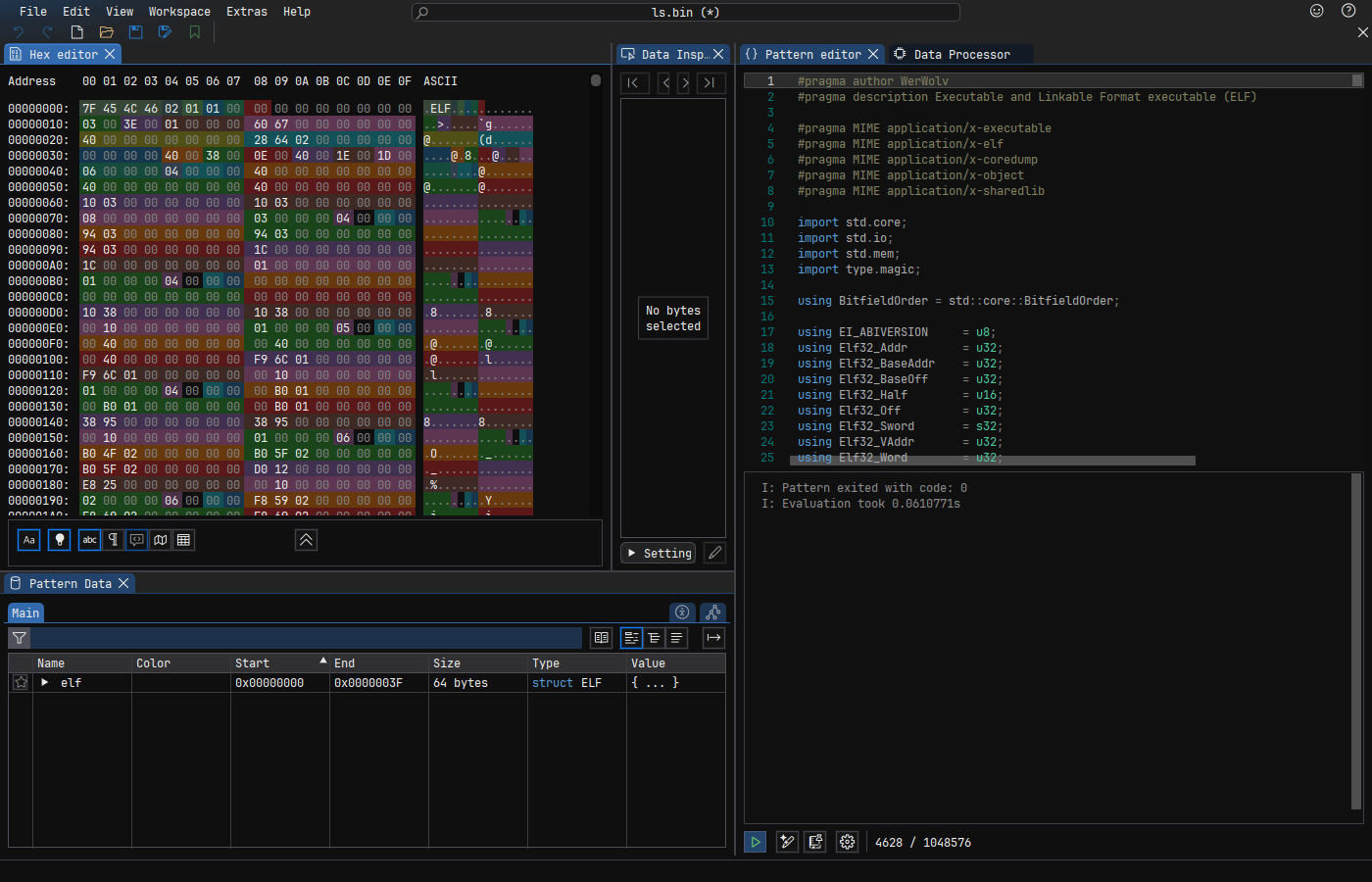Run the pattern with the play button

coord(756,842)
